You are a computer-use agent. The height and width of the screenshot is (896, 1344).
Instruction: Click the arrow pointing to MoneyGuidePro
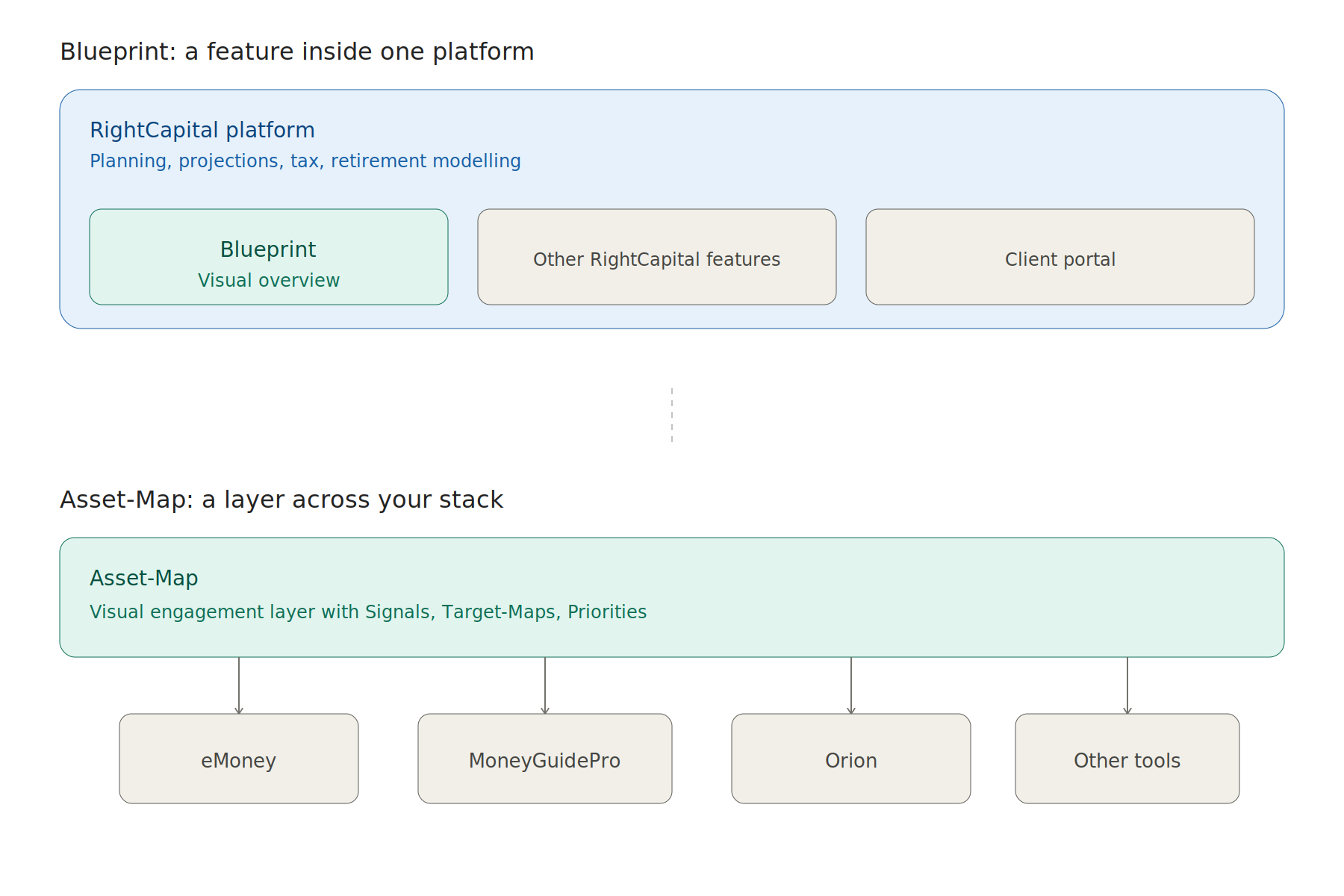545,685
